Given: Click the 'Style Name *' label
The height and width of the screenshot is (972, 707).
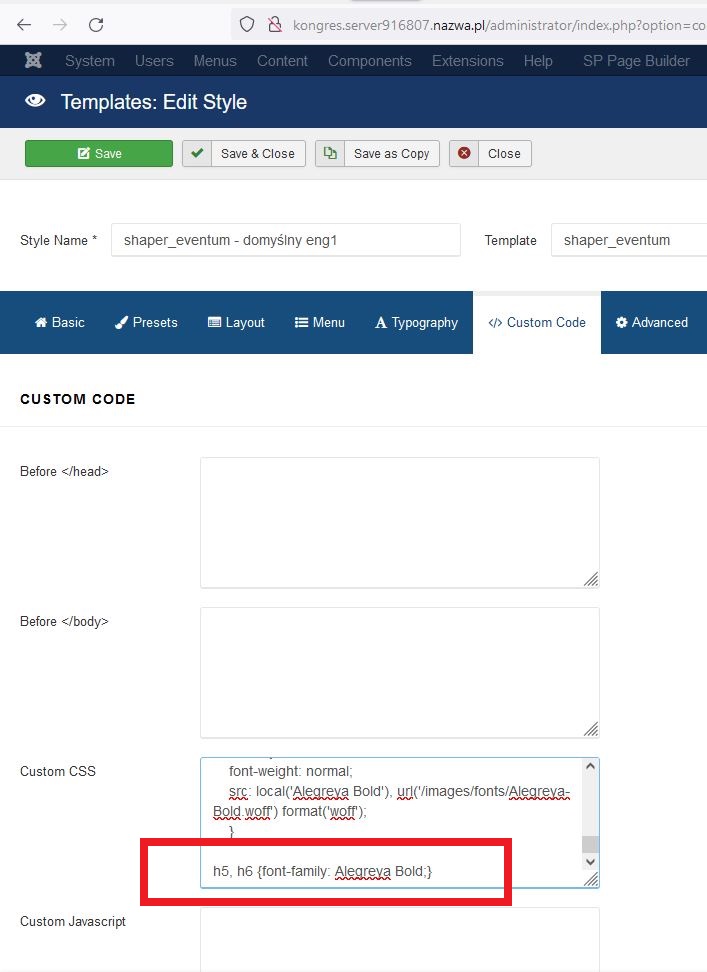Looking at the screenshot, I should click(58, 241).
